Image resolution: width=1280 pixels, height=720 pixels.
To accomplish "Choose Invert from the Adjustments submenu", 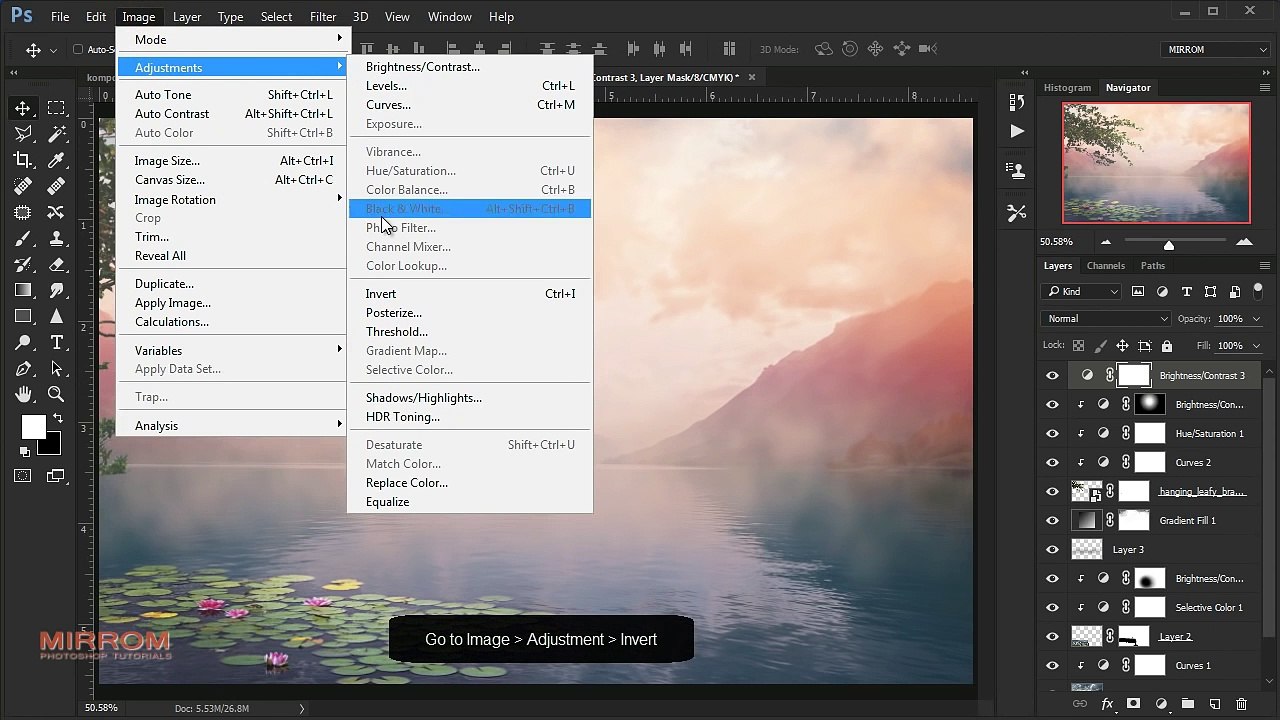I will tap(381, 294).
